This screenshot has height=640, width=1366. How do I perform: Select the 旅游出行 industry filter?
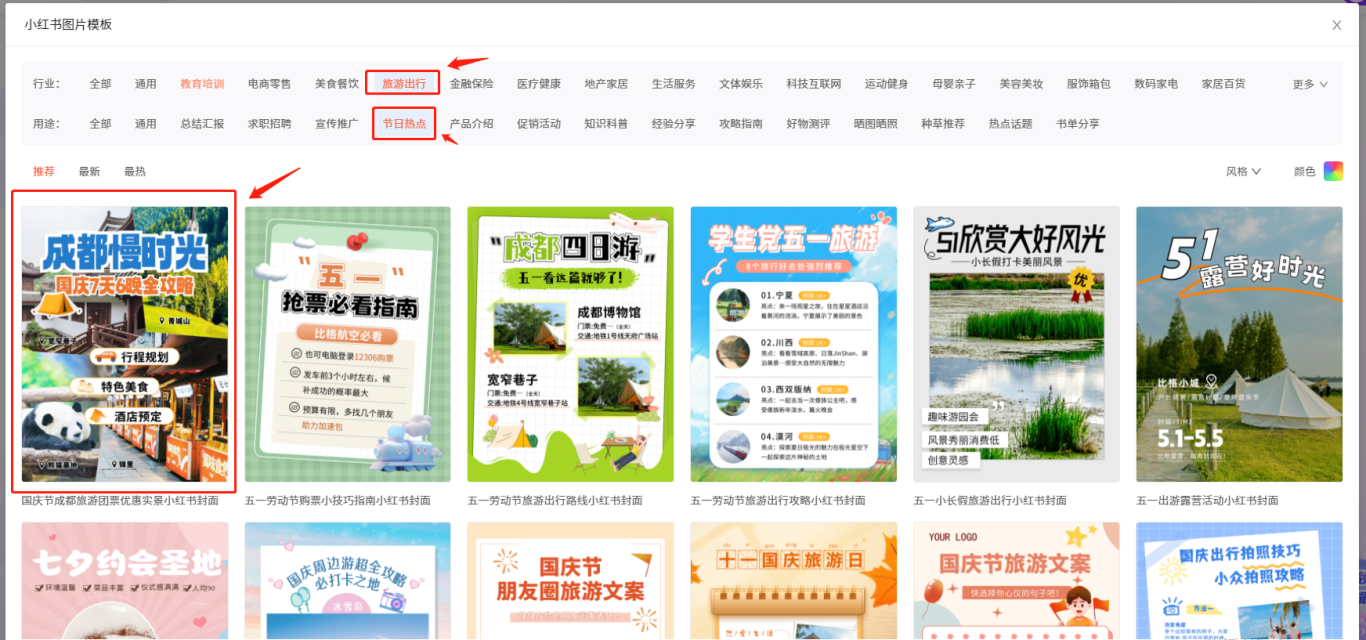(x=403, y=84)
